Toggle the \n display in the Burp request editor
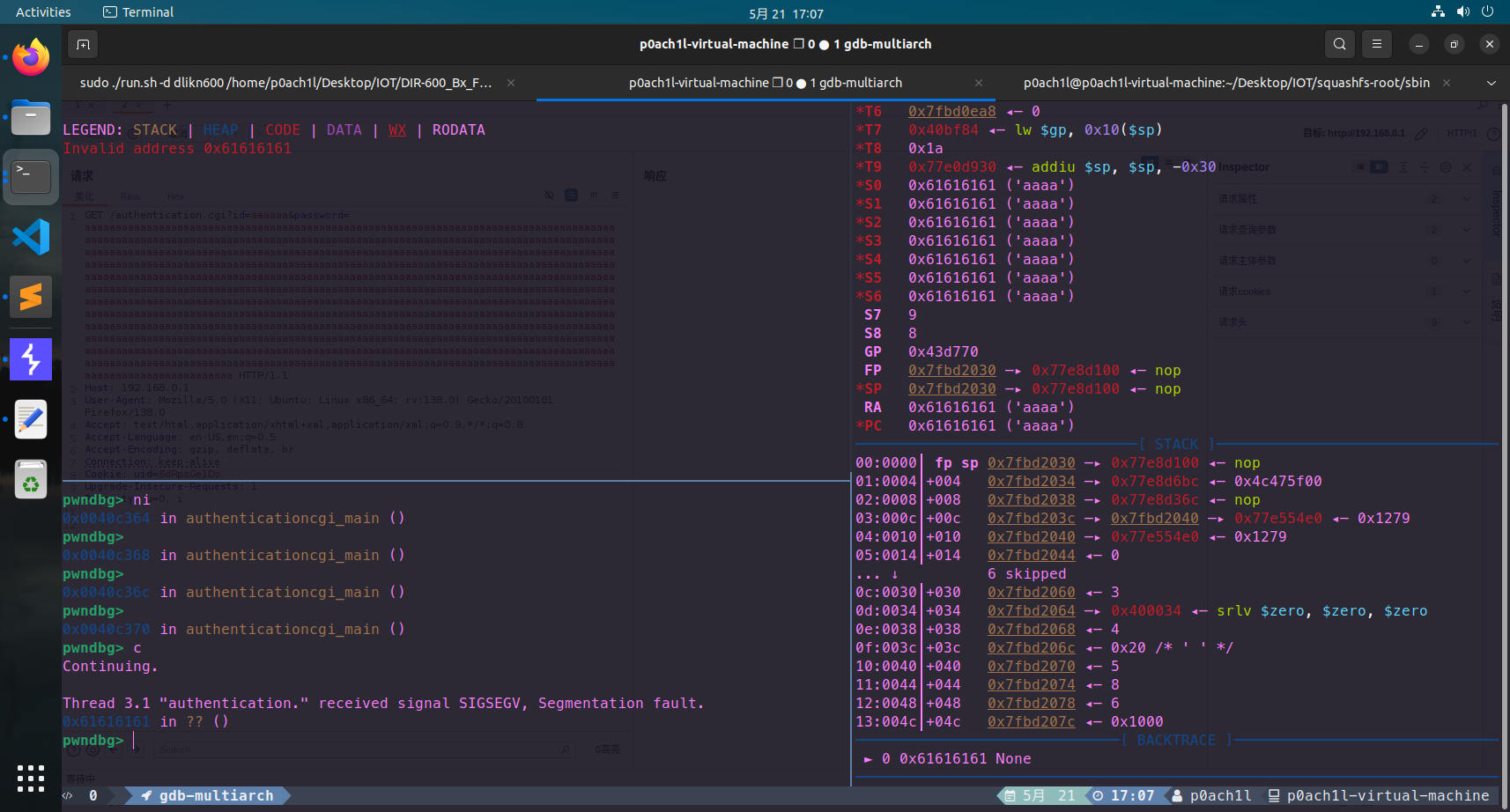 [593, 196]
